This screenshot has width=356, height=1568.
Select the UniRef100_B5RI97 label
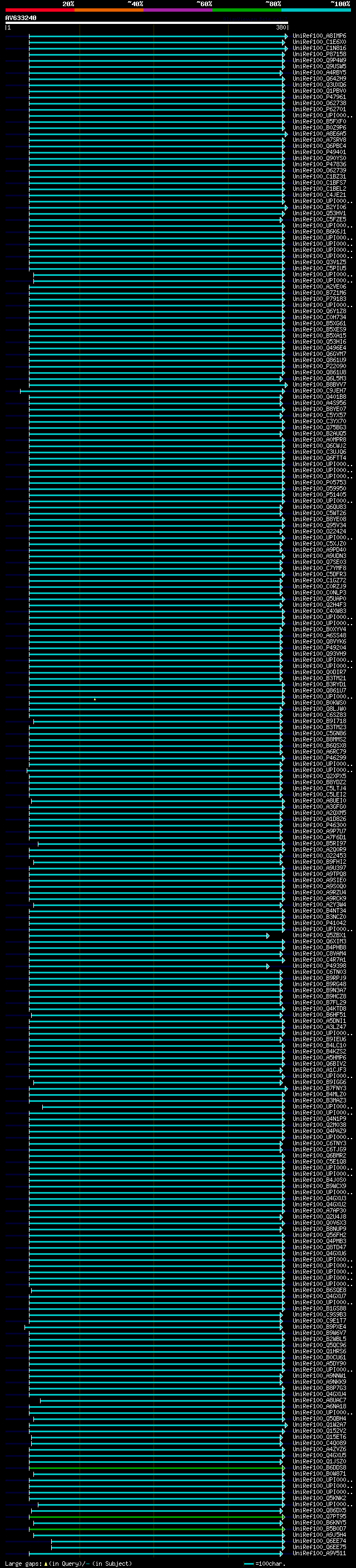click(x=319, y=843)
